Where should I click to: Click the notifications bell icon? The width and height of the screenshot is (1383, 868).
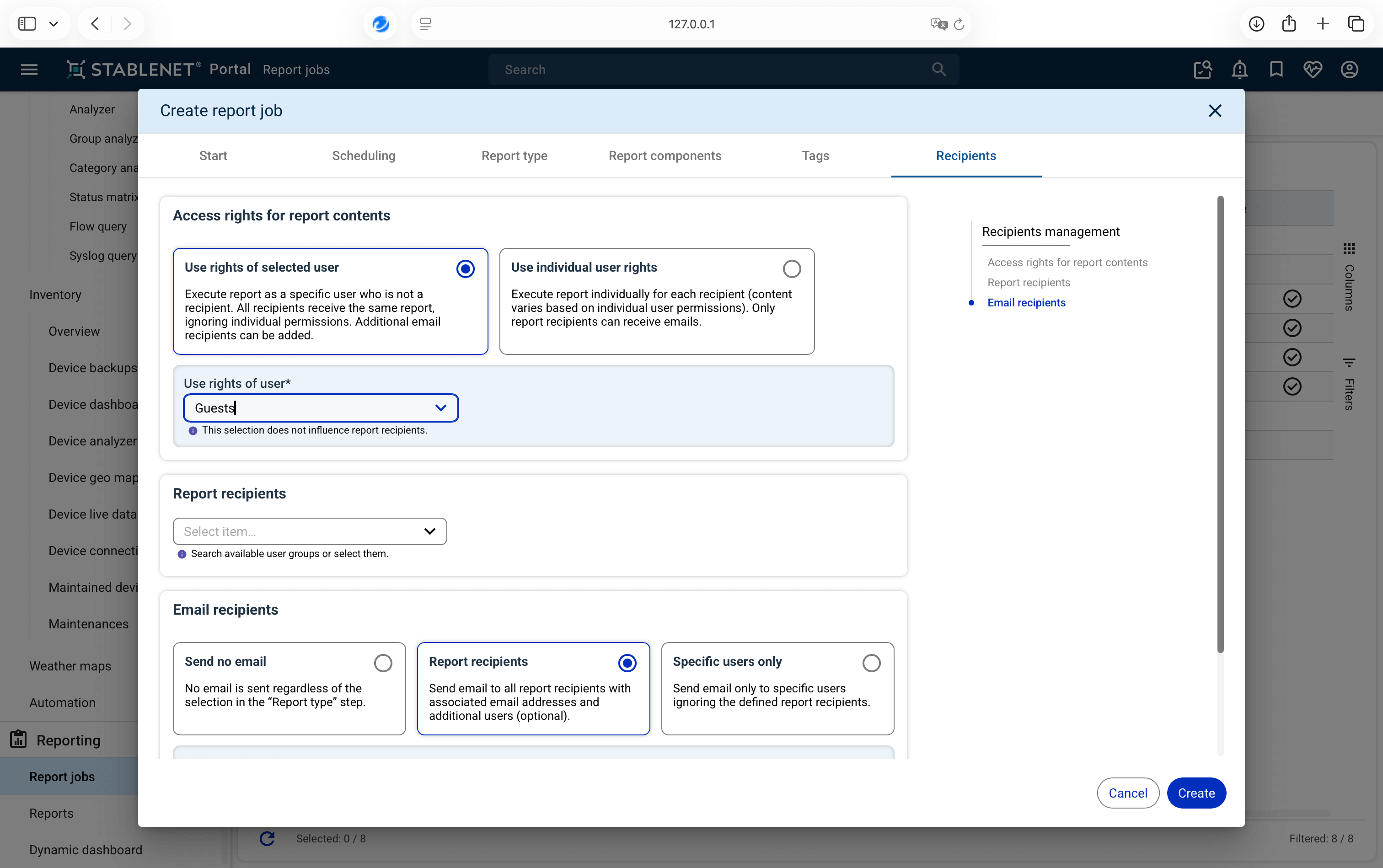click(x=1239, y=70)
